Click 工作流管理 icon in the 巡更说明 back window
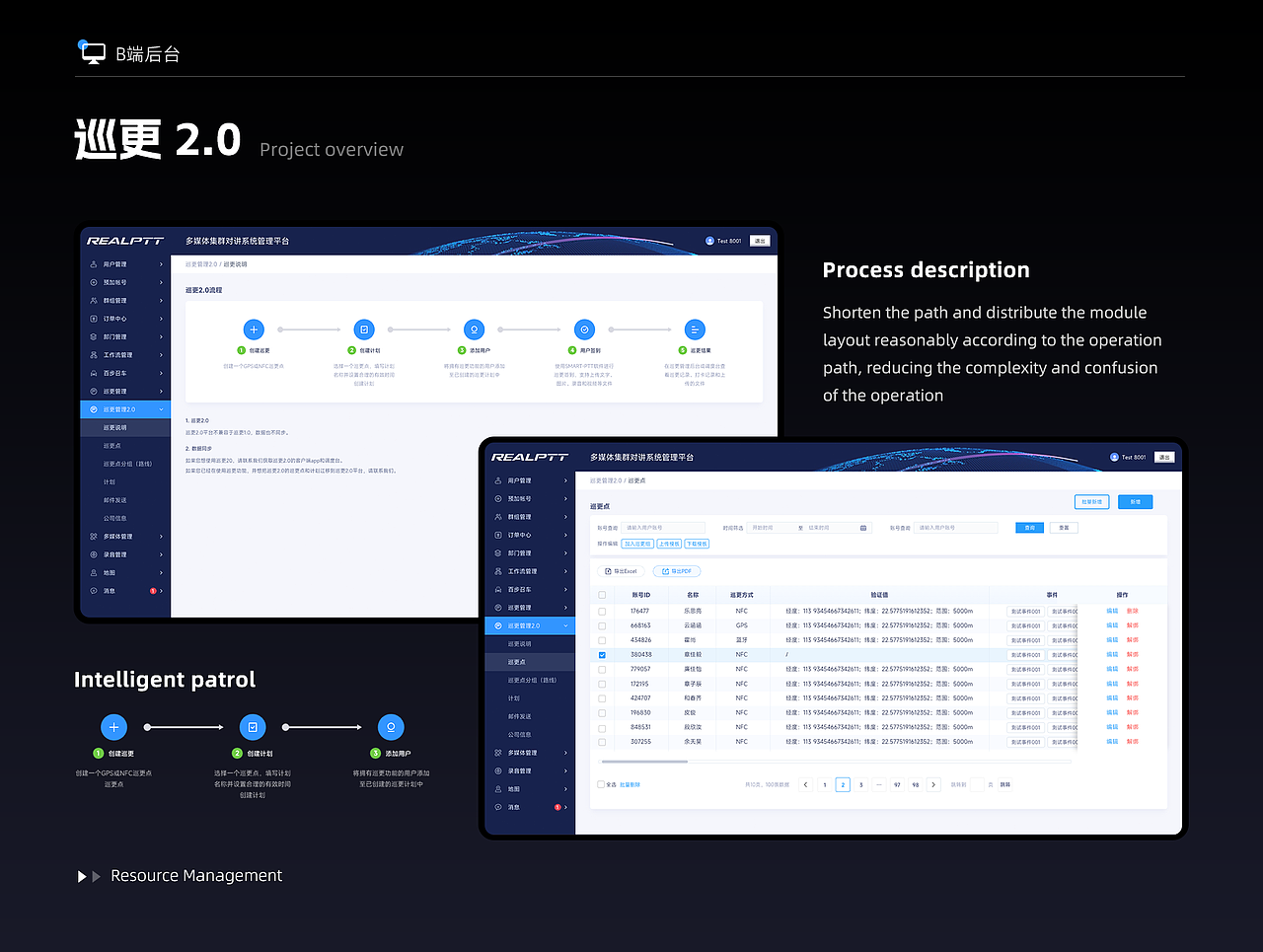The height and width of the screenshot is (952, 1263). tap(94, 355)
